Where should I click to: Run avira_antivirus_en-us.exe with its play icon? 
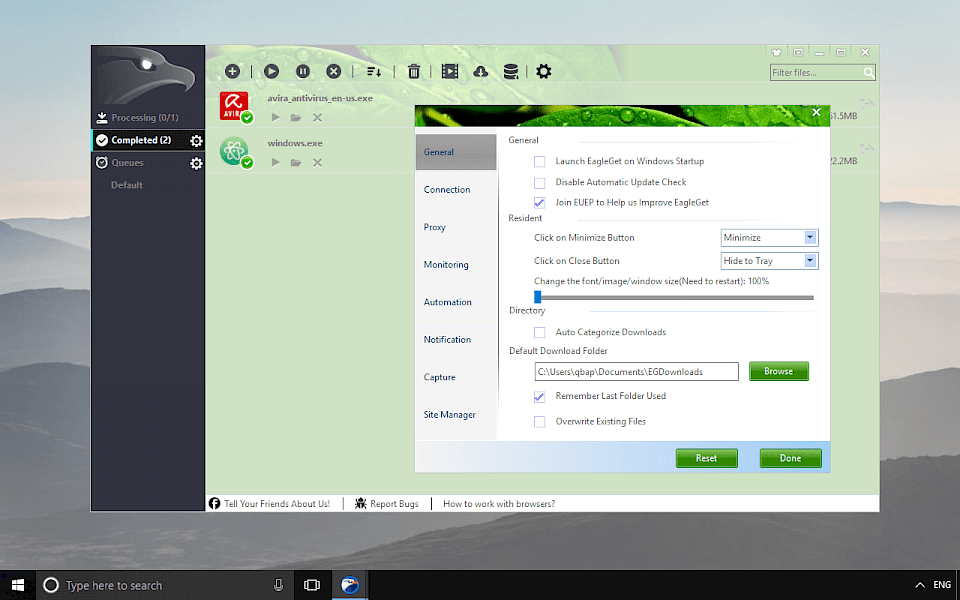[x=276, y=118]
